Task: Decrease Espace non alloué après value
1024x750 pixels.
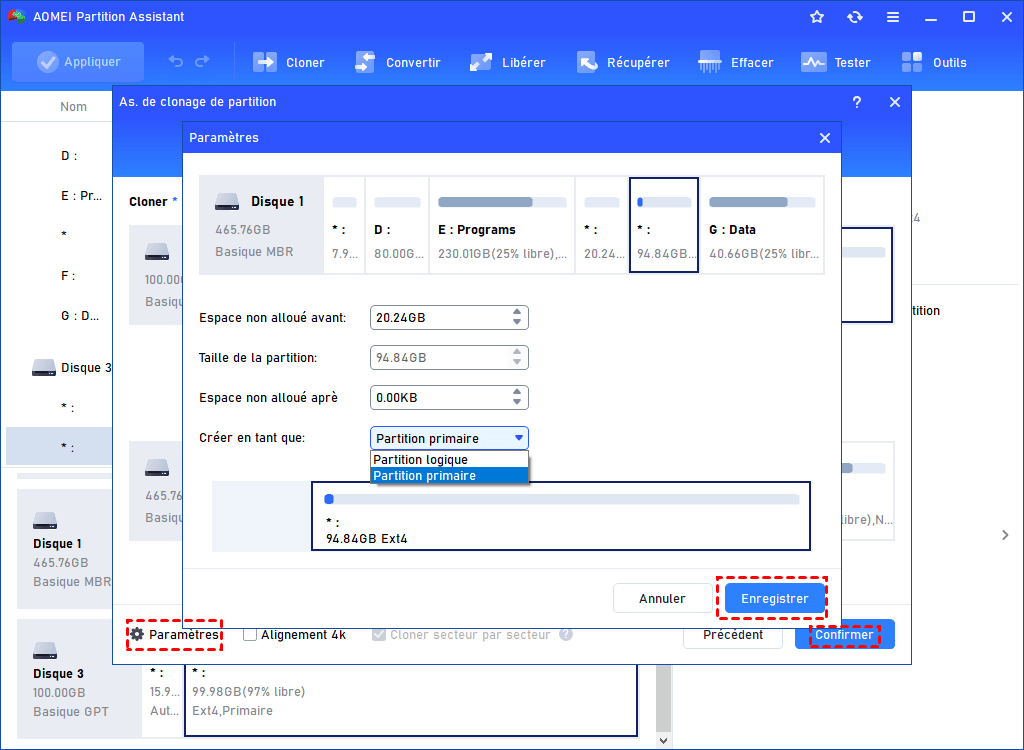Action: (x=517, y=402)
